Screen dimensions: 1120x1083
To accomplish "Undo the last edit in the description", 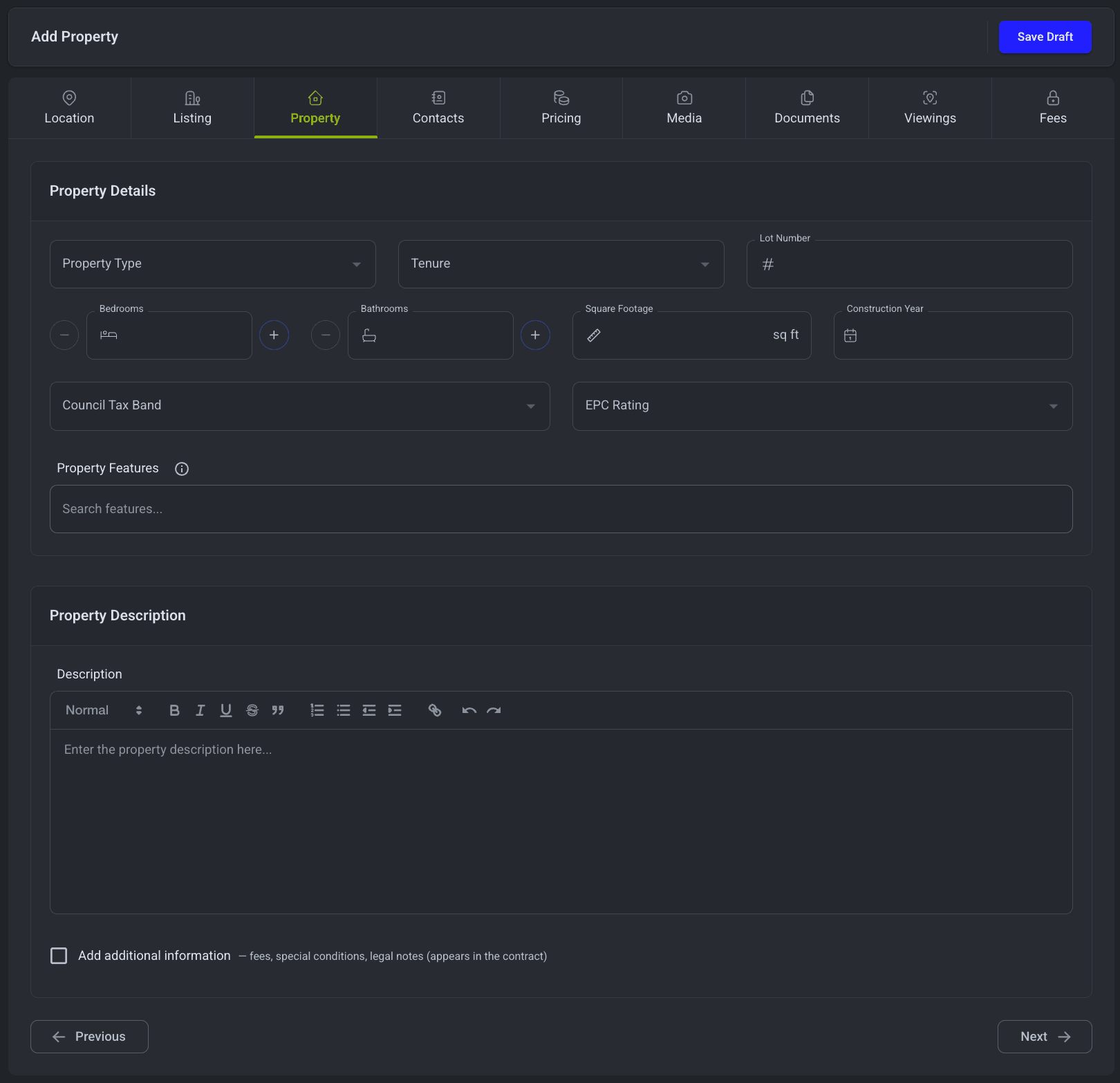I will (x=469, y=710).
